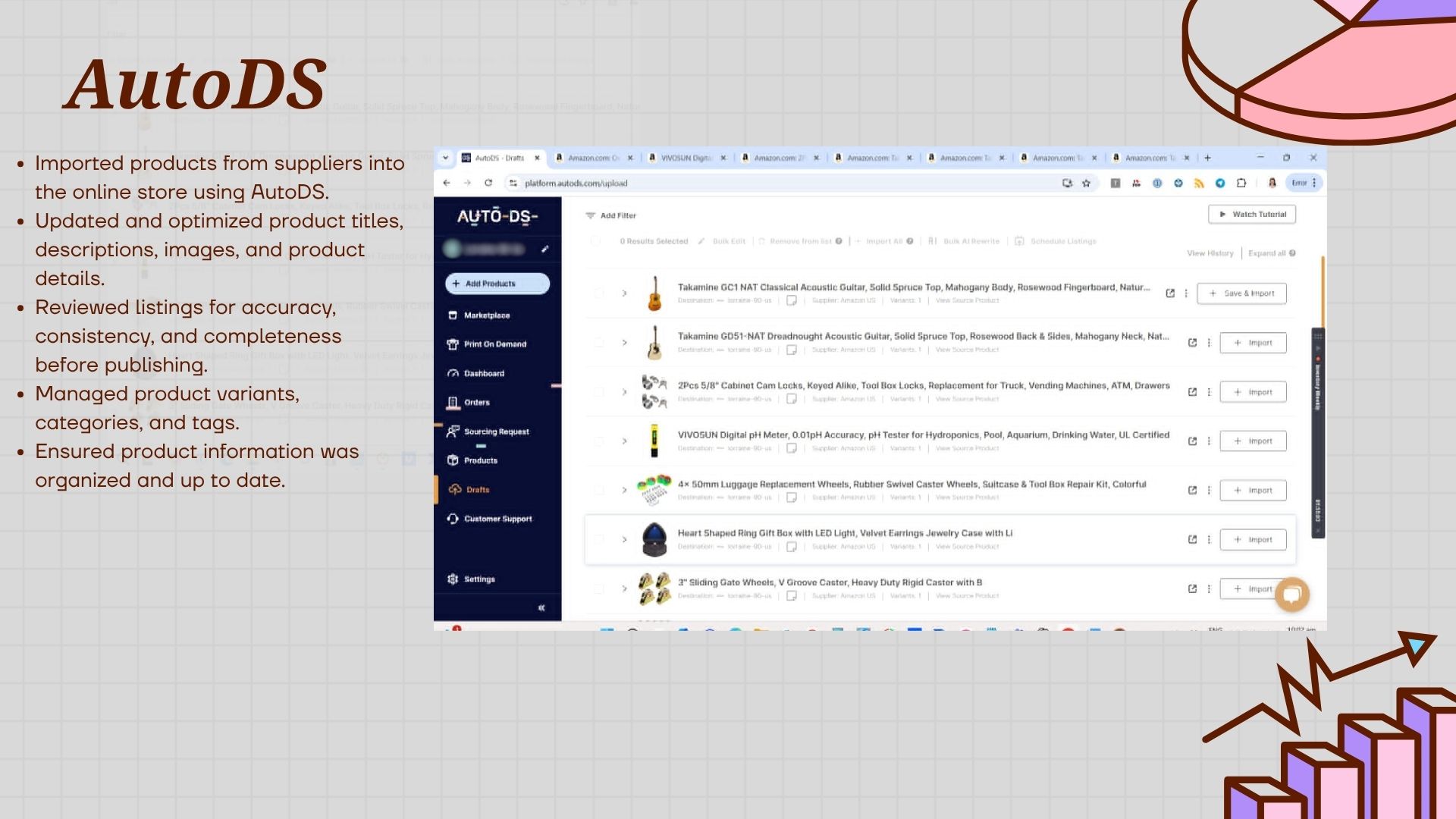Open the orange chat bubble widget
Viewport: 1456px width, 819px height.
1292,595
